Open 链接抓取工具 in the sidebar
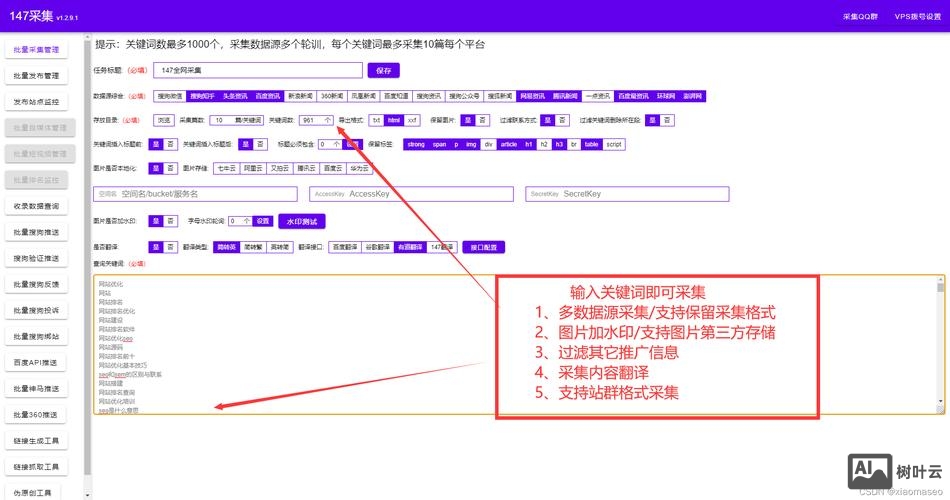950x500 pixels. pyautogui.click(x=36, y=467)
